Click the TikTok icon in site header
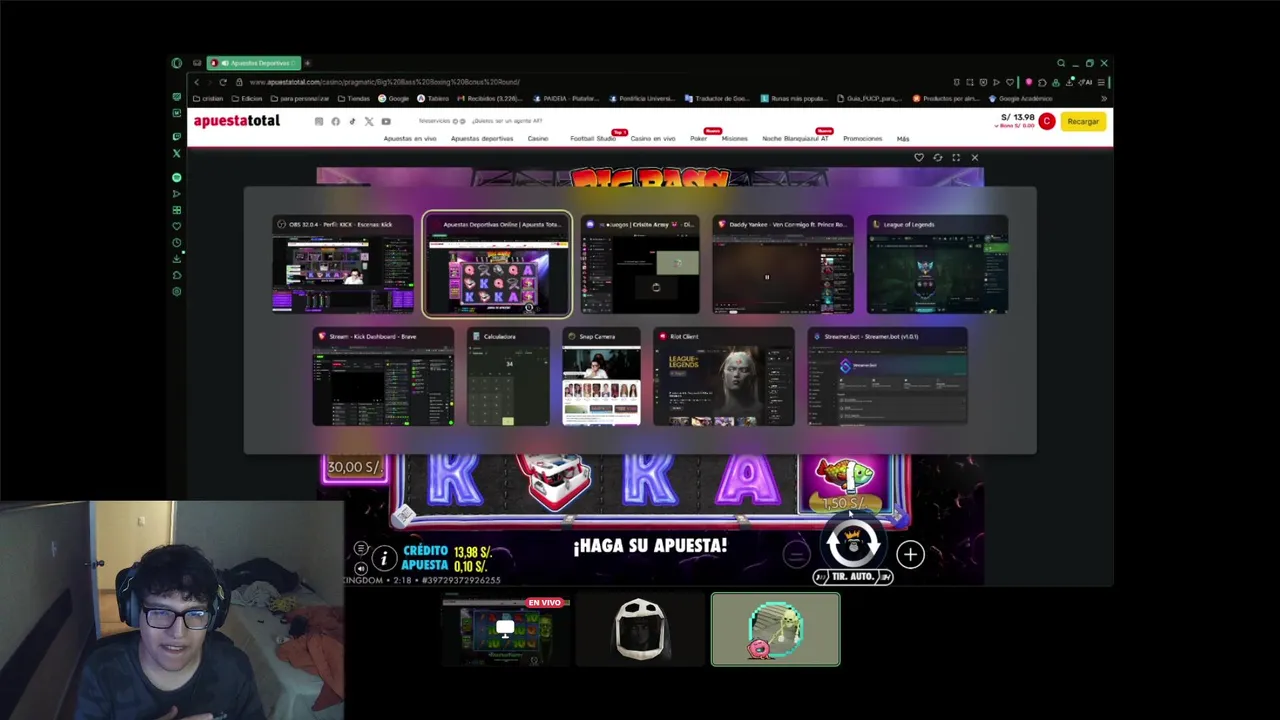This screenshot has height=720, width=1280. point(352,121)
